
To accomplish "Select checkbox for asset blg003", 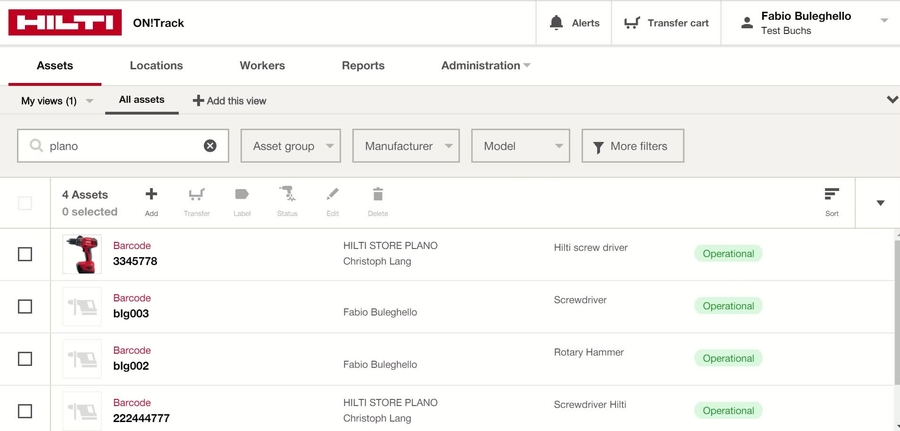I will 25,306.
